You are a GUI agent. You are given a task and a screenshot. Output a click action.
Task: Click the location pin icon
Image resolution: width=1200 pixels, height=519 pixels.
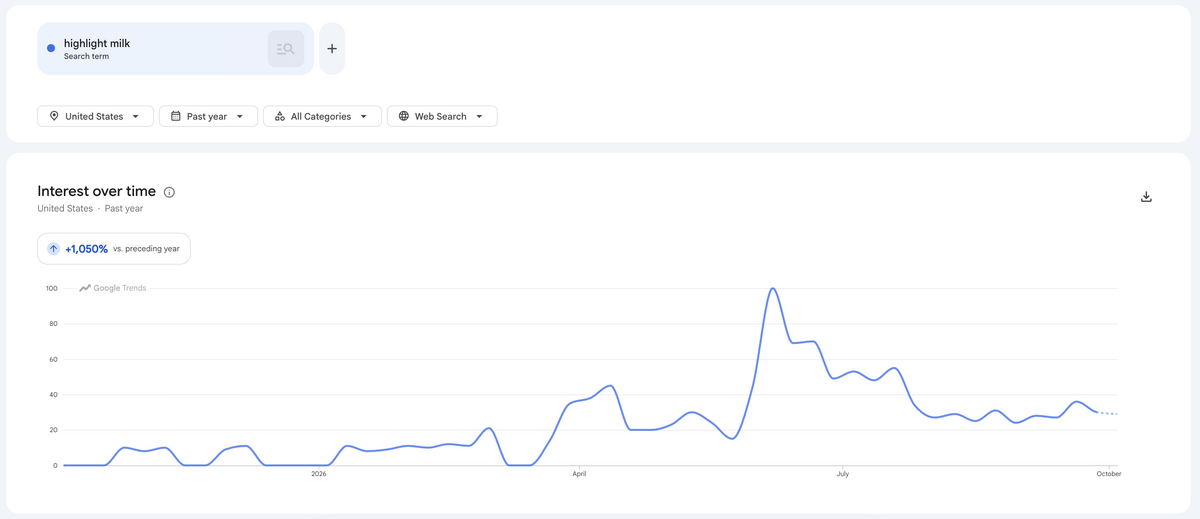point(54,116)
